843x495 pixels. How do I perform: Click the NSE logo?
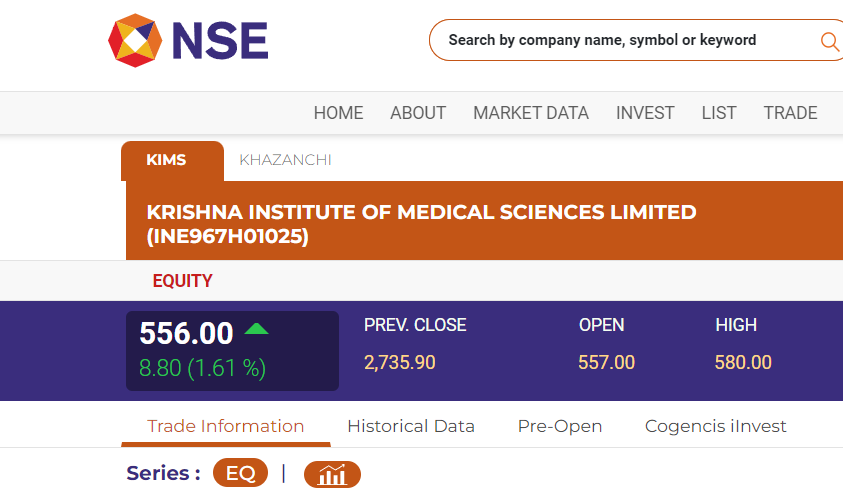pyautogui.click(x=188, y=40)
